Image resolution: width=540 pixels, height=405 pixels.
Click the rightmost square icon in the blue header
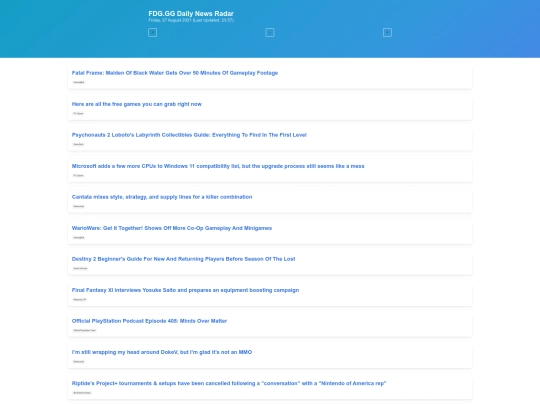[387, 33]
